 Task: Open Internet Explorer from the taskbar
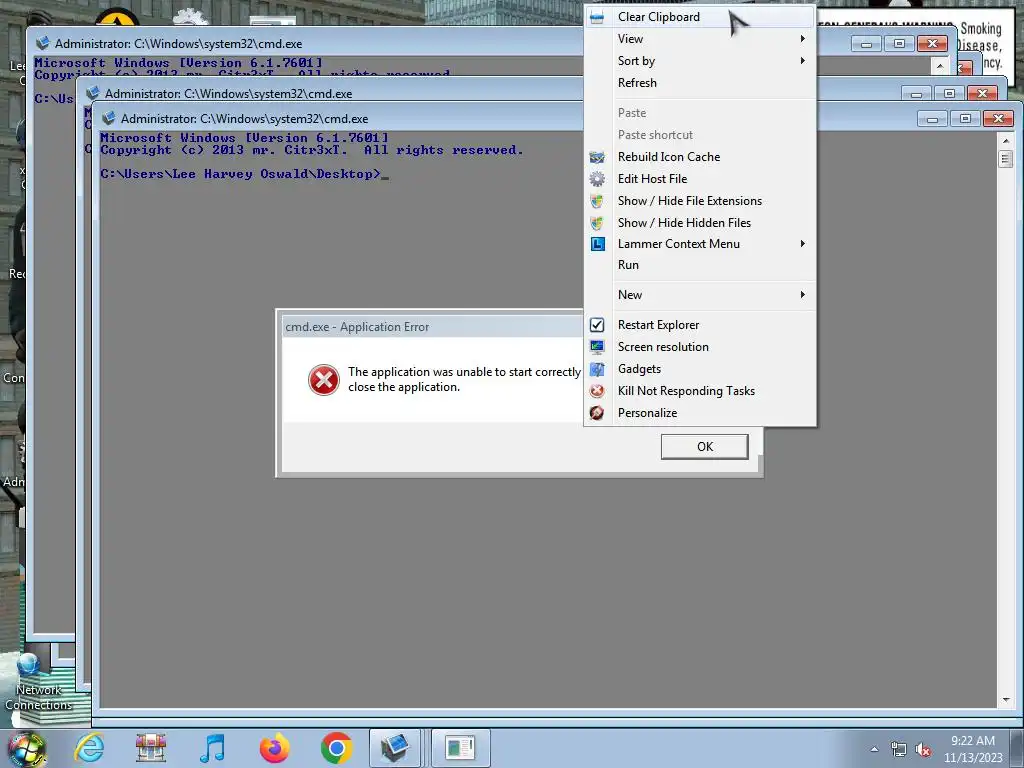(x=89, y=748)
